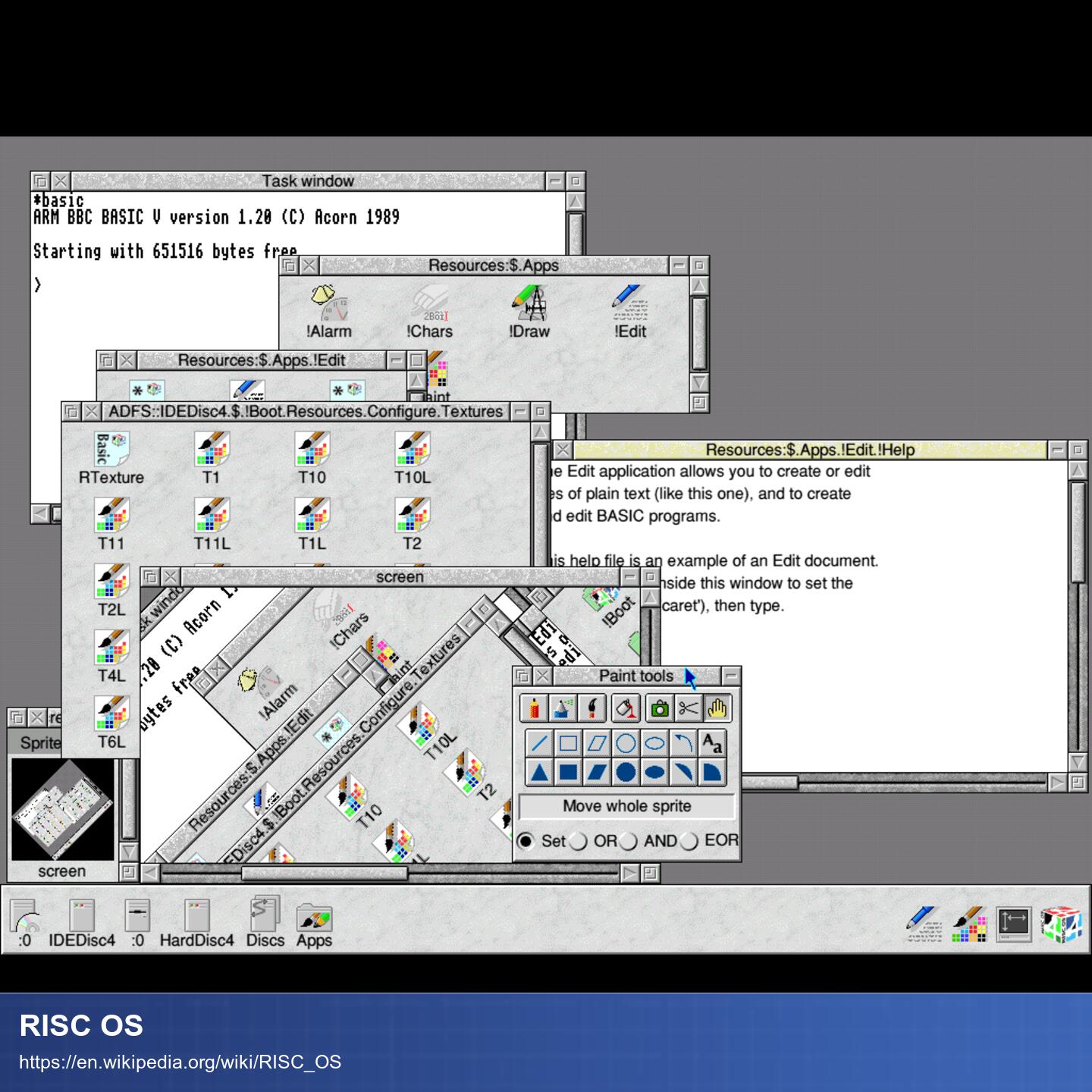Select the T4L texture sprite file
Image resolution: width=1092 pixels, height=1092 pixels.
pos(111,656)
